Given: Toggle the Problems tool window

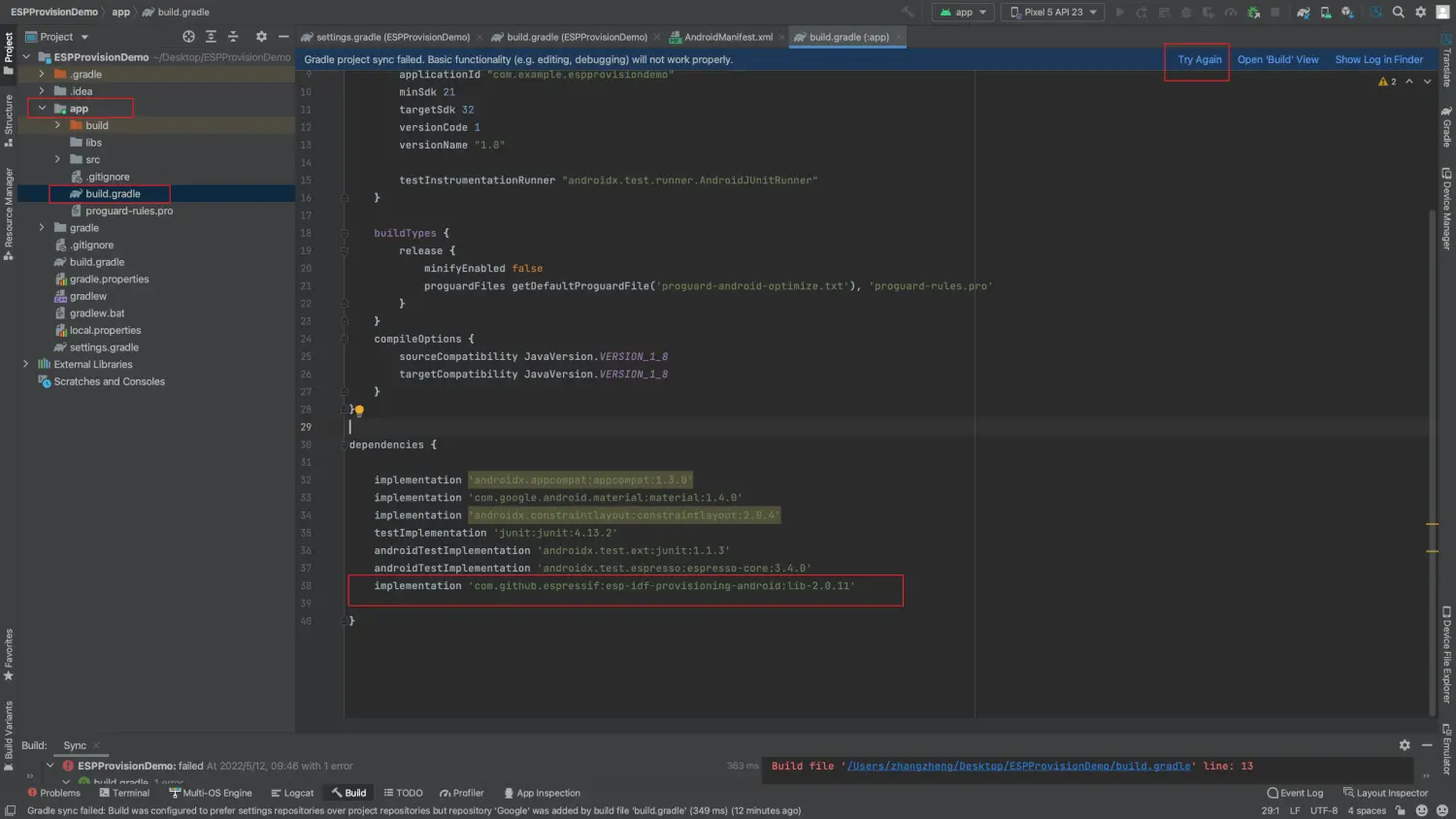Looking at the screenshot, I should click(x=54, y=793).
